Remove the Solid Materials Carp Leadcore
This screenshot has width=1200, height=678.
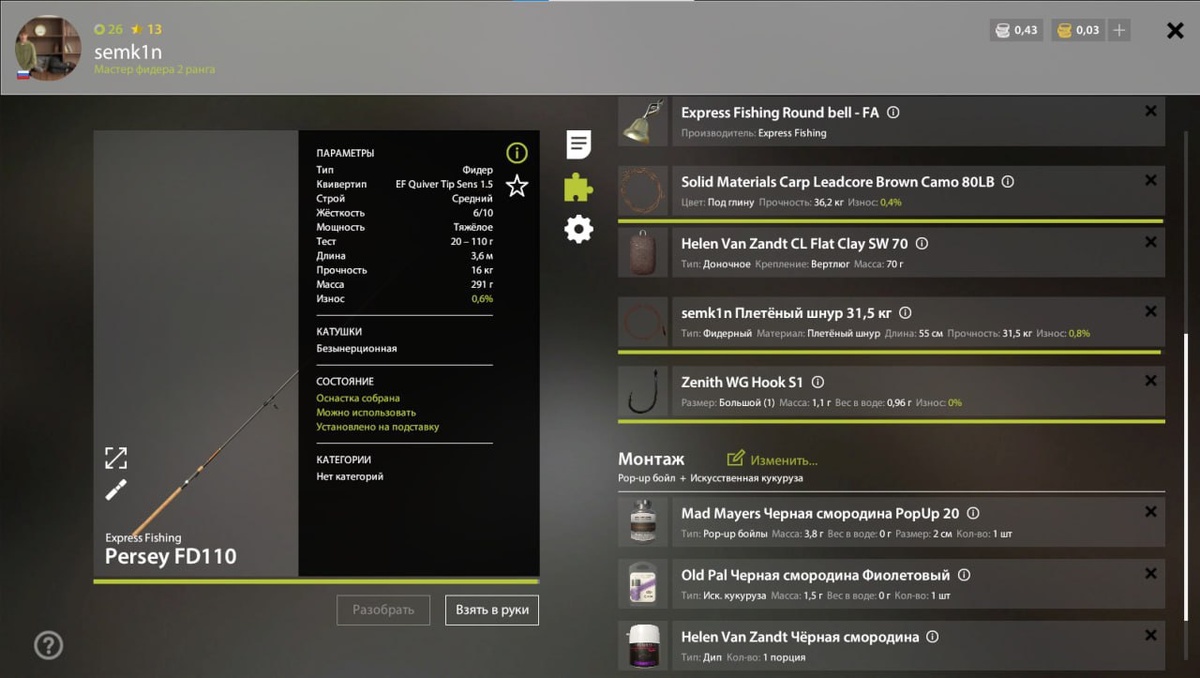point(1150,181)
